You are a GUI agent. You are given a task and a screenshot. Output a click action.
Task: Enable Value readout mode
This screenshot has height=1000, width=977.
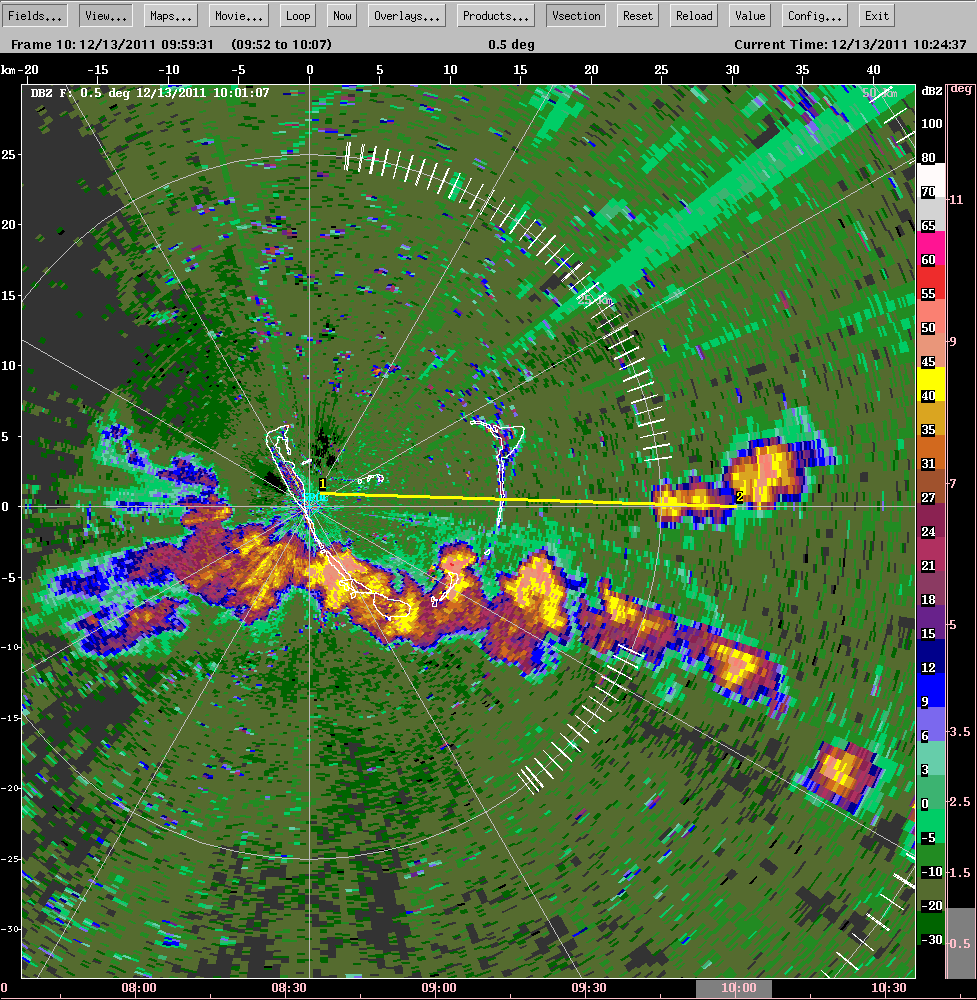(749, 15)
